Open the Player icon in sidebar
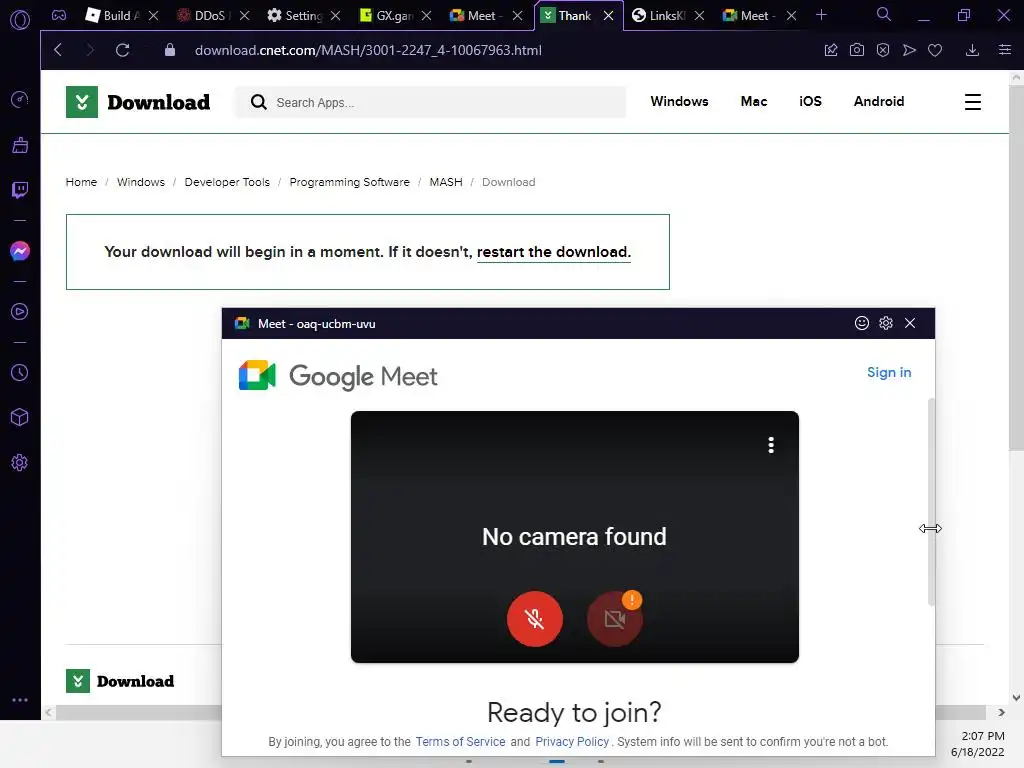Image resolution: width=1024 pixels, height=768 pixels. click(x=20, y=312)
